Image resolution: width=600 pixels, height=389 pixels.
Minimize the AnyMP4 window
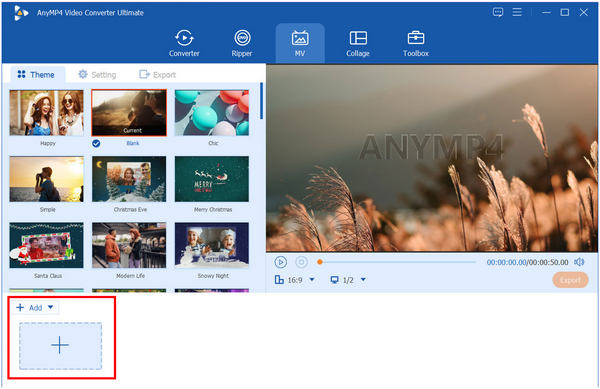pos(546,12)
